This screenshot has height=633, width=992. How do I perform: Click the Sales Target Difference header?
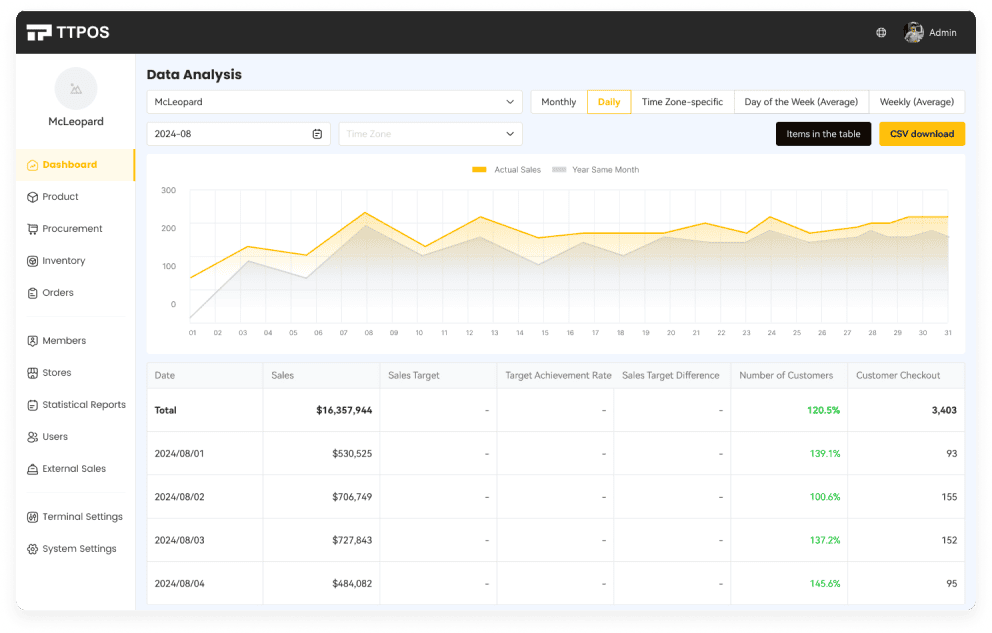671,376
